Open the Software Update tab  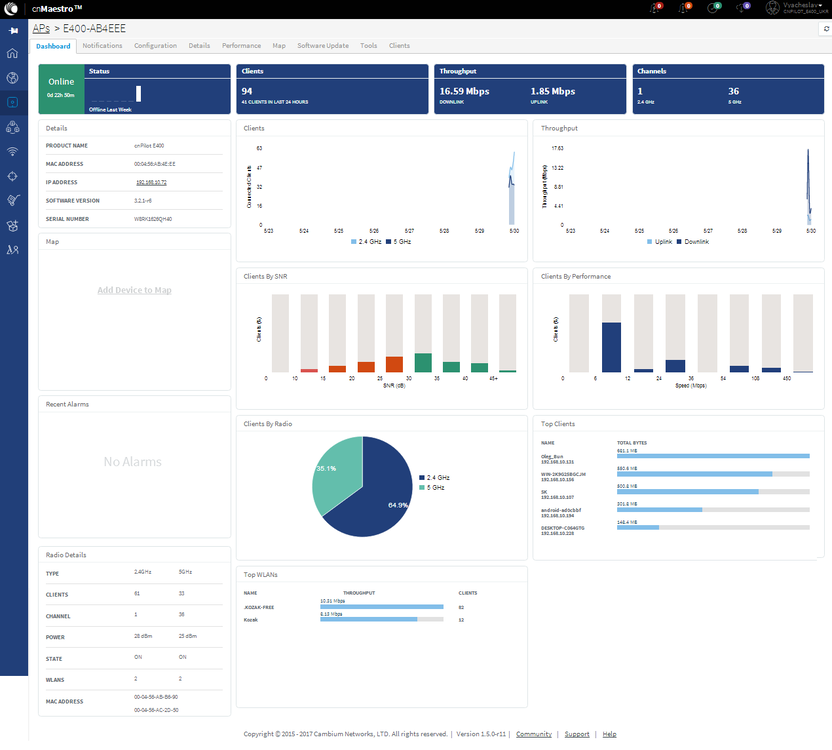tap(323, 46)
